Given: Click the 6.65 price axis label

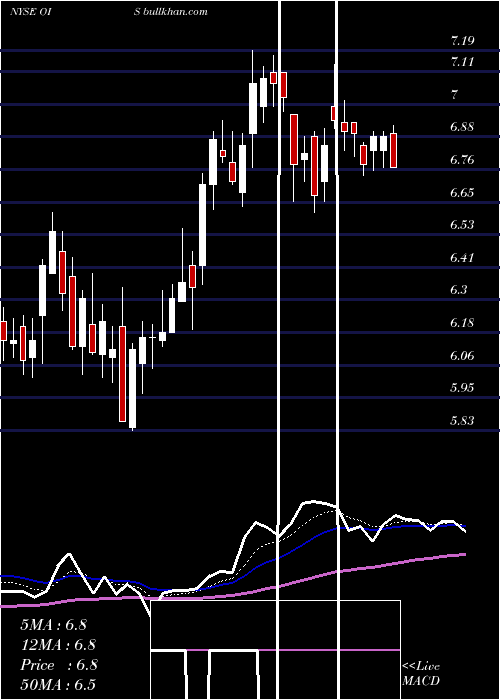Looking at the screenshot, I should coord(462,193).
